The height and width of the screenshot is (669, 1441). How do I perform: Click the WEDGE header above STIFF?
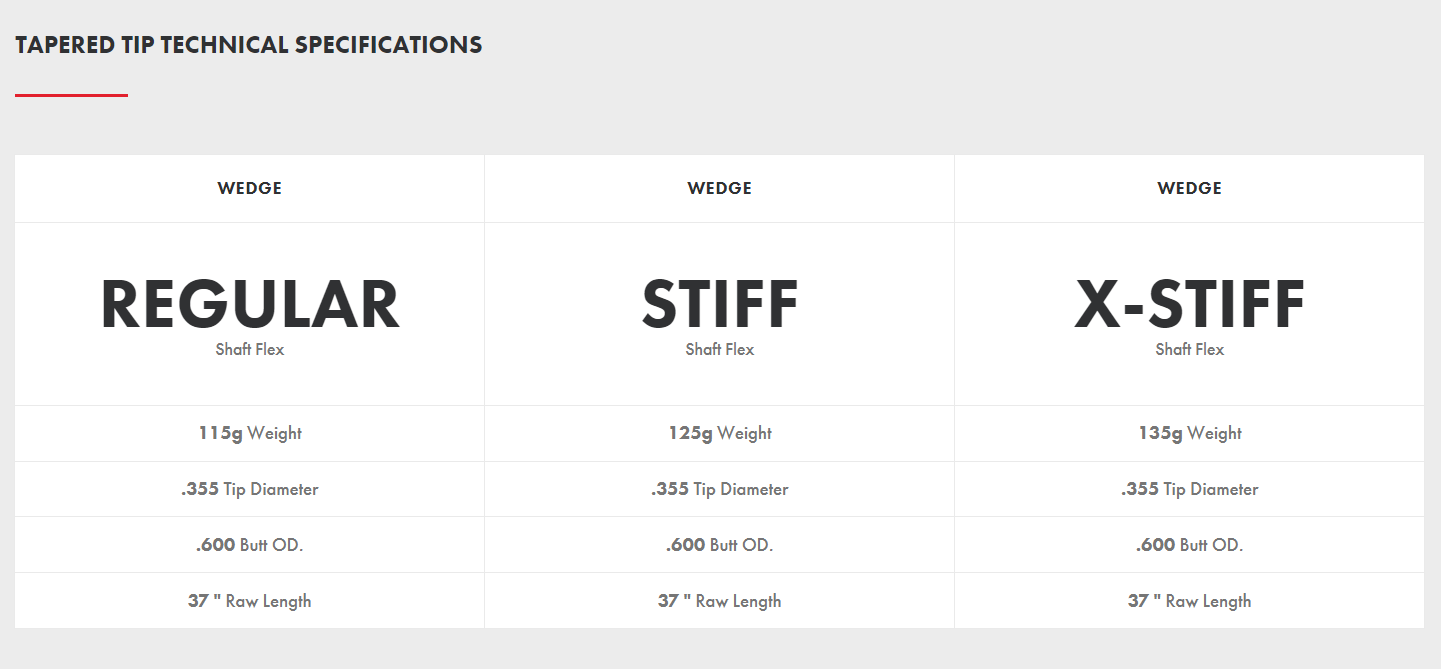[x=720, y=188]
